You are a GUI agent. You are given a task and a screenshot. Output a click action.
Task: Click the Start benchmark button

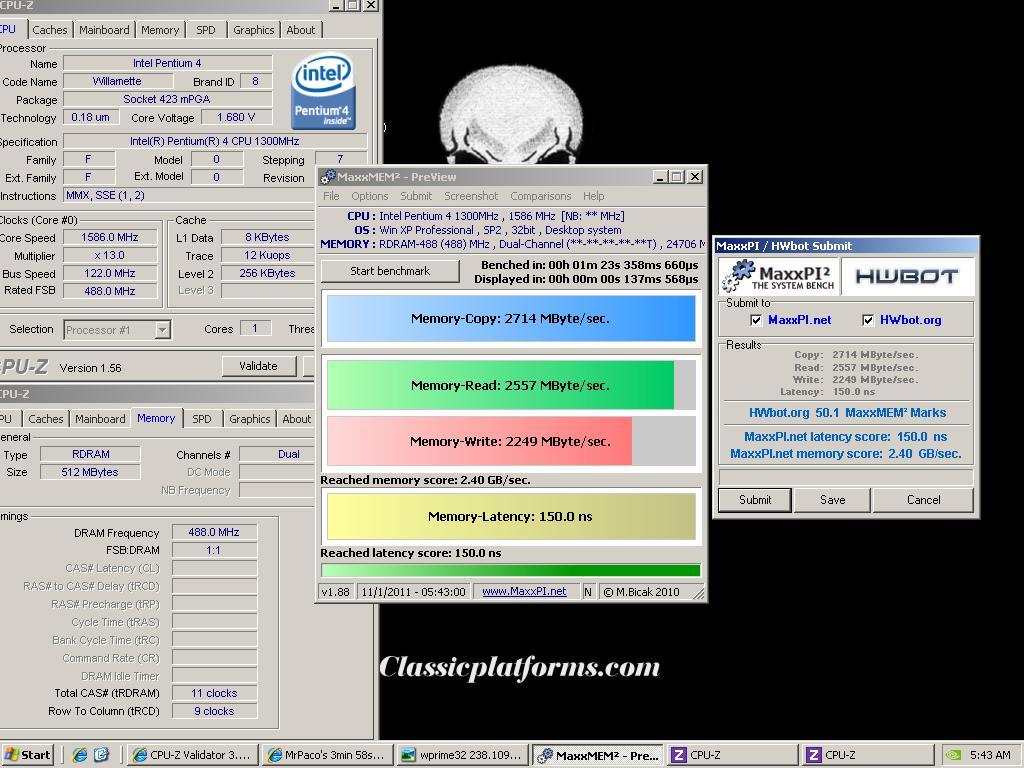(390, 271)
